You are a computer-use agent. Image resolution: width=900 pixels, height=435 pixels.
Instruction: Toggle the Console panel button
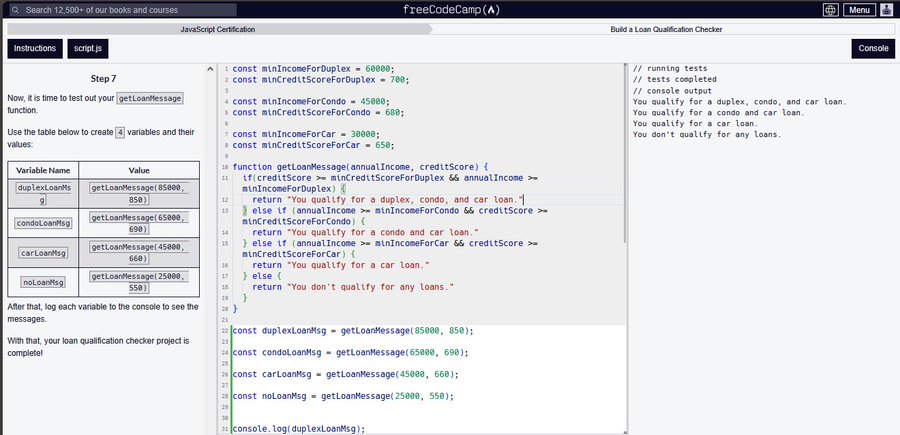[873, 49]
